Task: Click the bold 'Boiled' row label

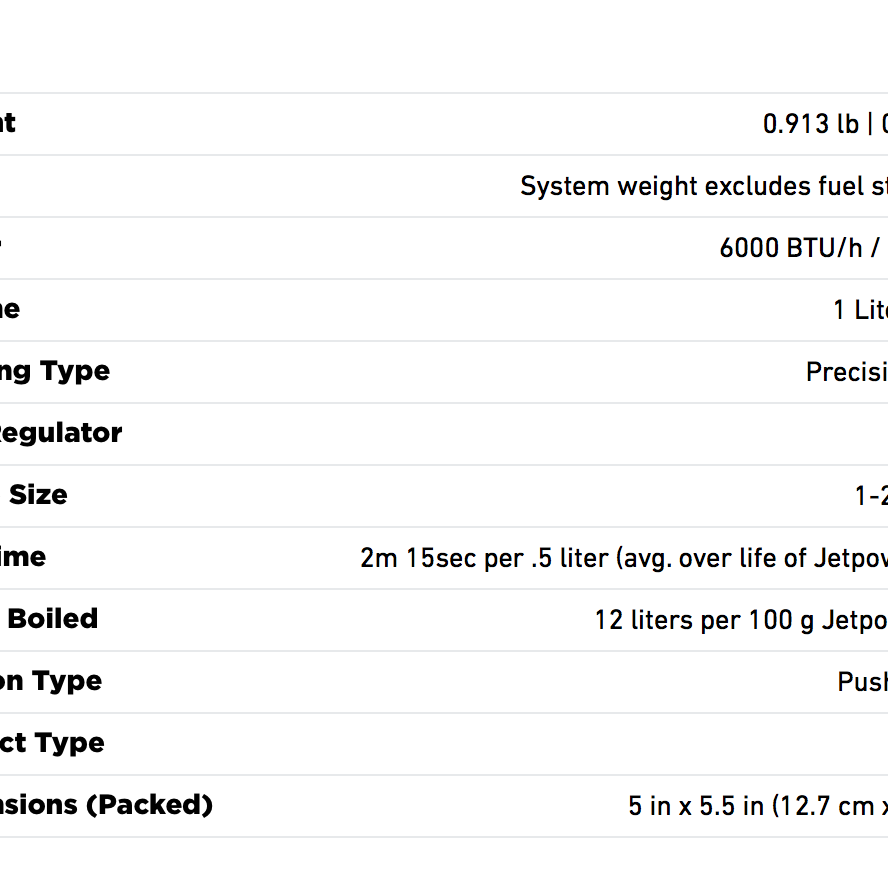Action: 52,619
